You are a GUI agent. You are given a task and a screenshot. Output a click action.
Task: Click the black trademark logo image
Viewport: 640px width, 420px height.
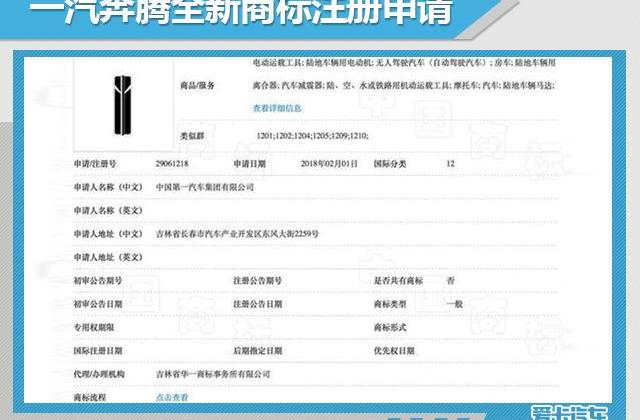[122, 105]
